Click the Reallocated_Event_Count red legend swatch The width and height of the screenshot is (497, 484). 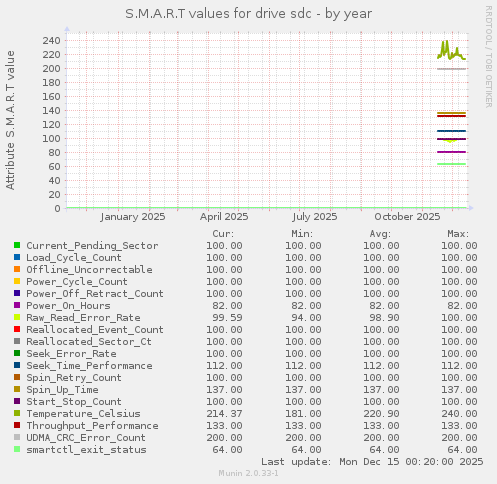click(x=17, y=329)
